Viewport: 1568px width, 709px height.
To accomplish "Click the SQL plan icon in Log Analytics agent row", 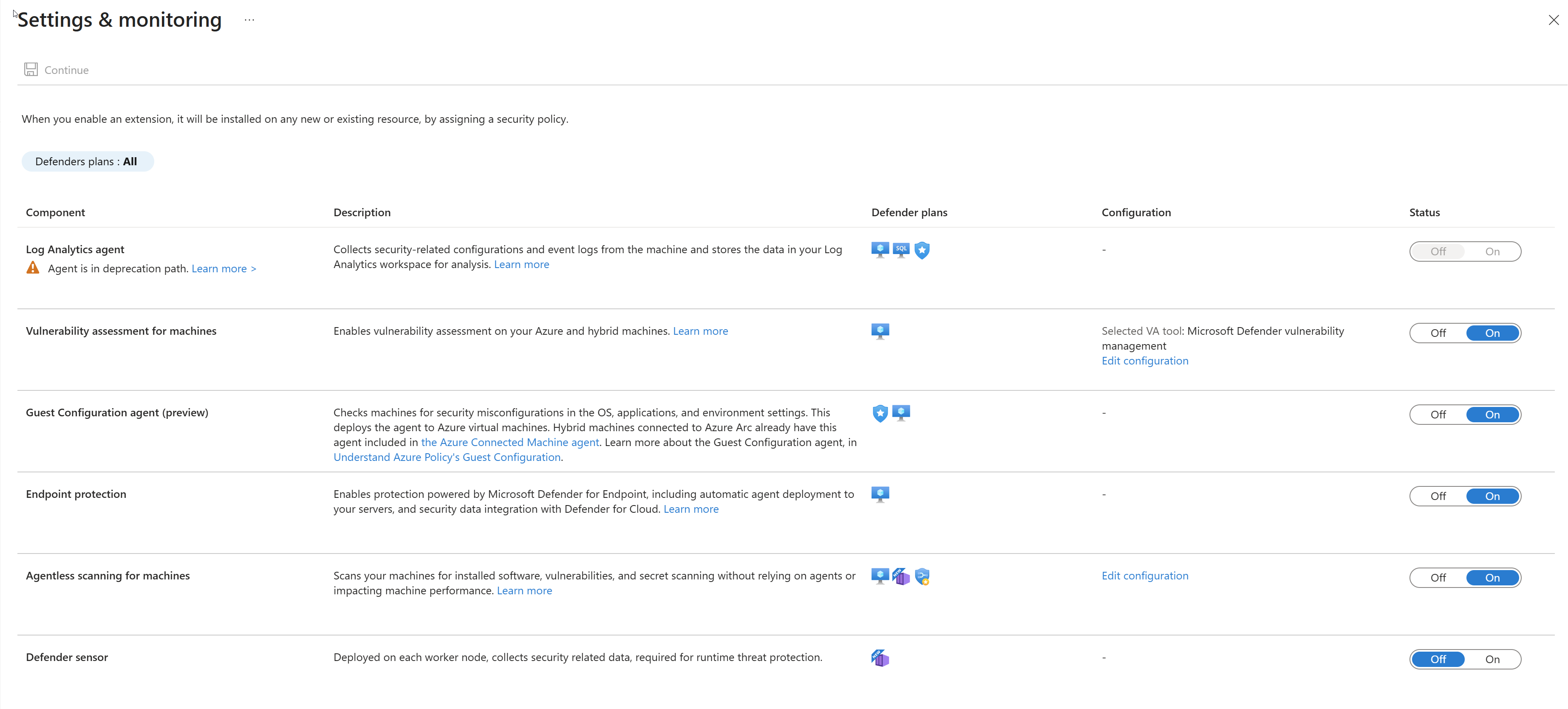I will (x=901, y=250).
